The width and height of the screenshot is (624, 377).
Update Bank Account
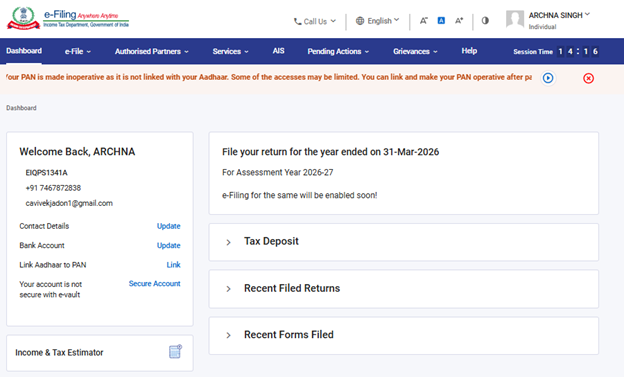pos(168,246)
